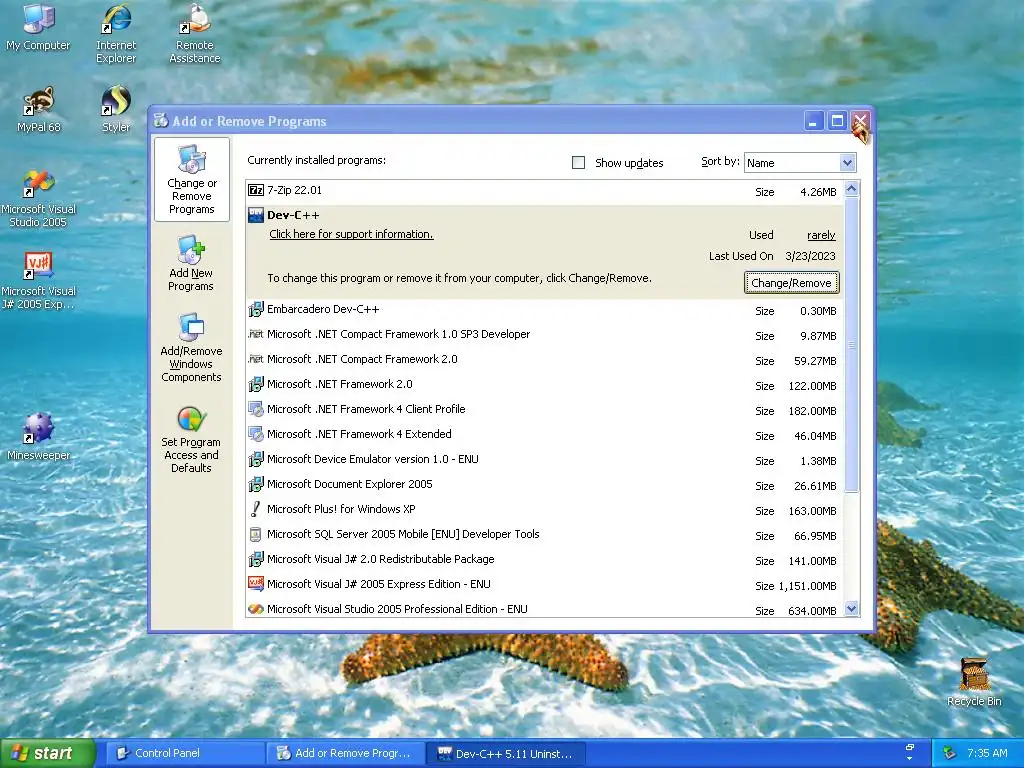Select Microsoft Visual Studio 2005 Professional Edition - ENU
1024x768 pixels.
(x=545, y=609)
